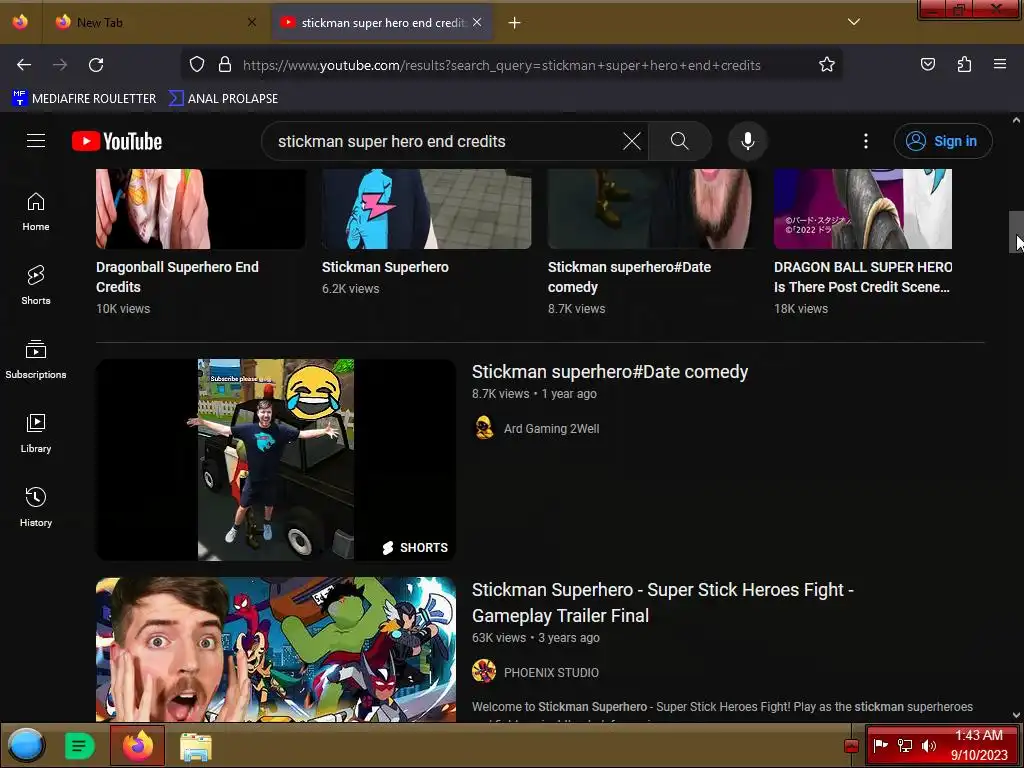View site security padlock info
Image resolution: width=1024 pixels, height=768 pixels.
(x=225, y=65)
